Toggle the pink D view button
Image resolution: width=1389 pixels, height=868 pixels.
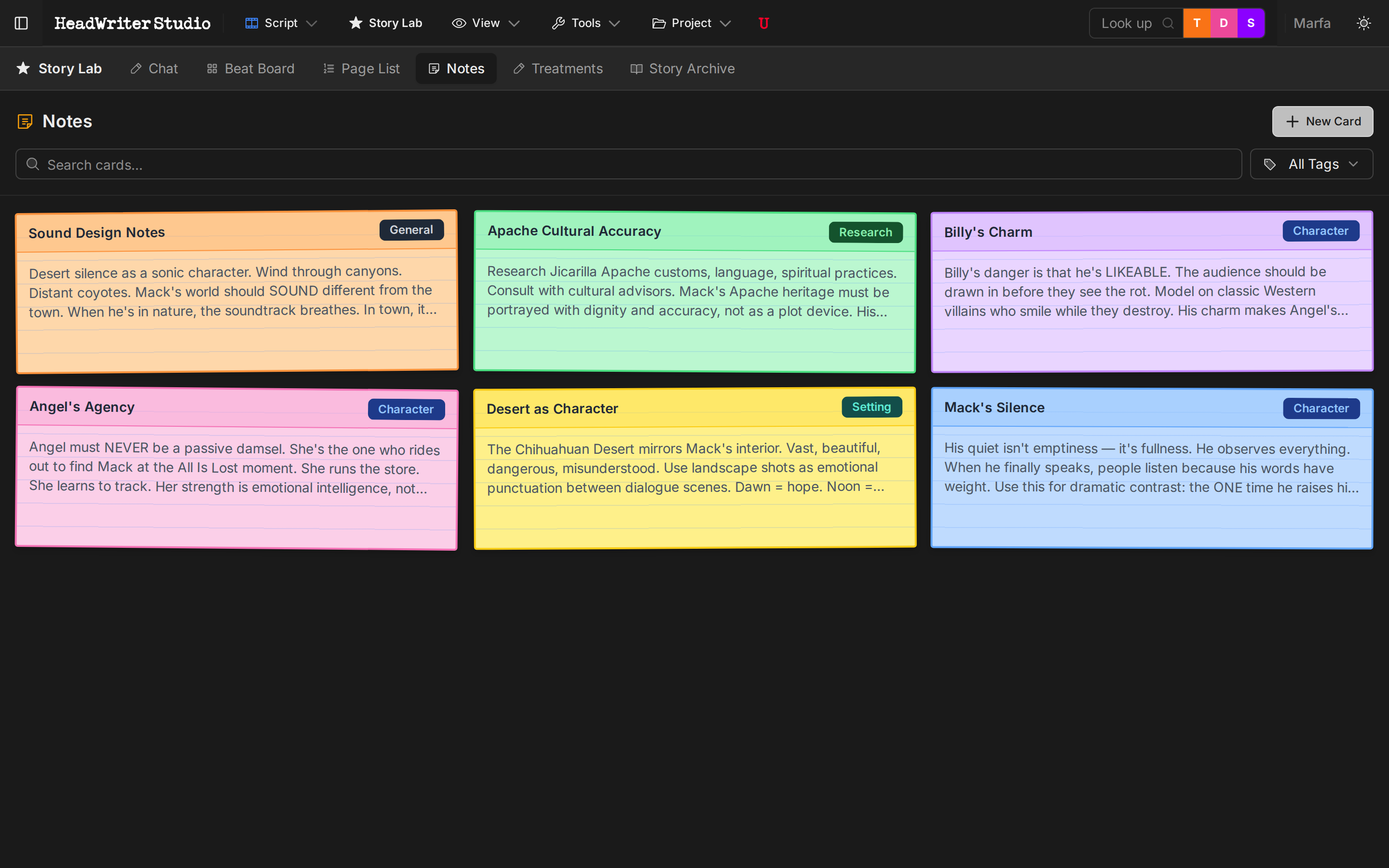click(1224, 23)
